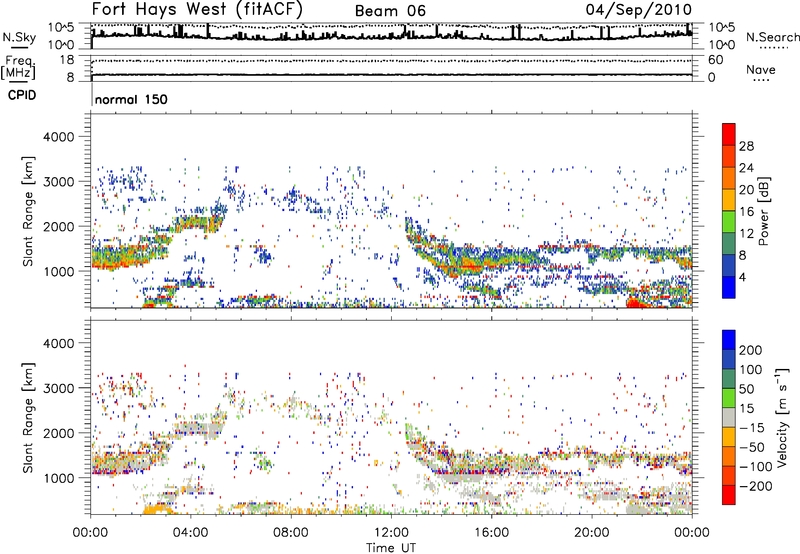Select the 'normal 150' CPID text
Viewport: 800px width, 554px height.
tap(131, 99)
